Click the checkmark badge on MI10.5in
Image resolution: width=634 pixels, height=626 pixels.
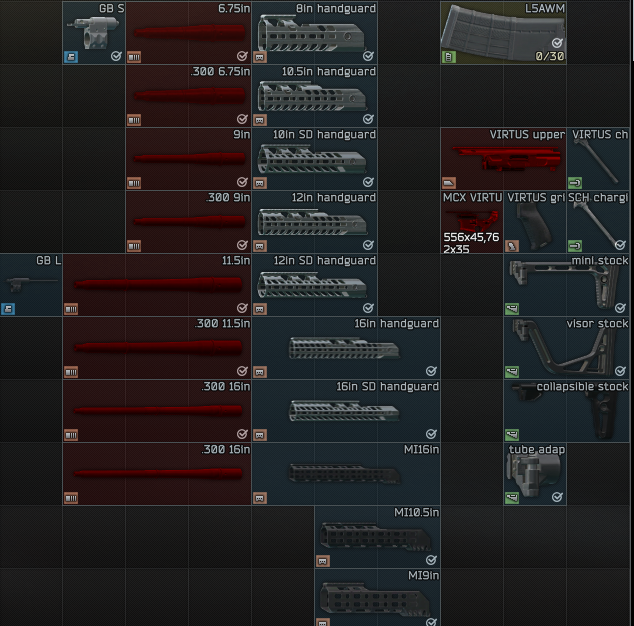(x=431, y=560)
